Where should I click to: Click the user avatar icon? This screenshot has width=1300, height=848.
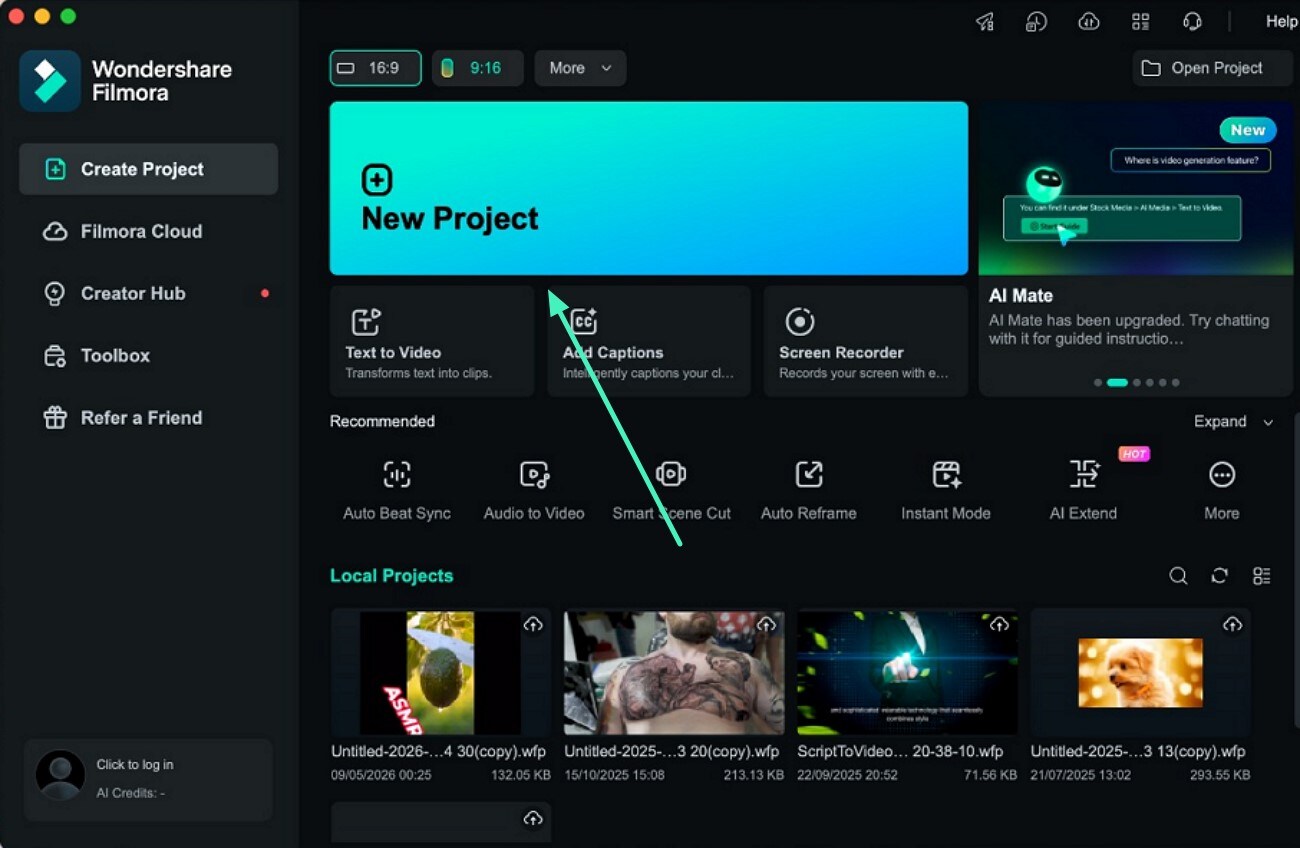pos(60,776)
